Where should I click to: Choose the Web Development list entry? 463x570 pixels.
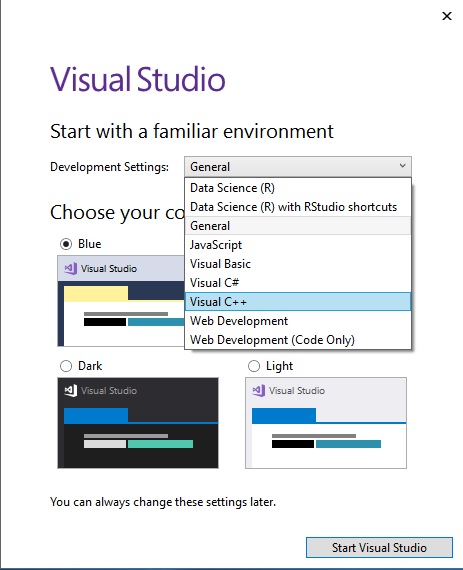(298, 321)
